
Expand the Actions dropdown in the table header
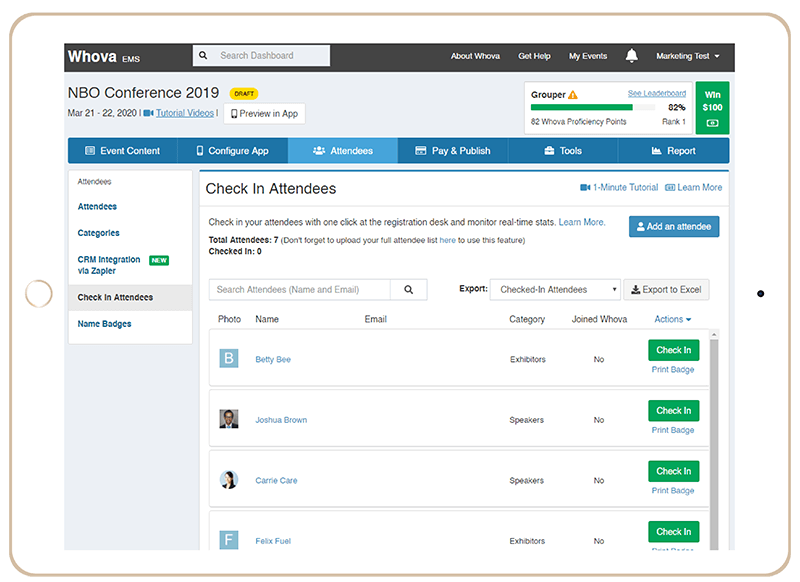(672, 318)
